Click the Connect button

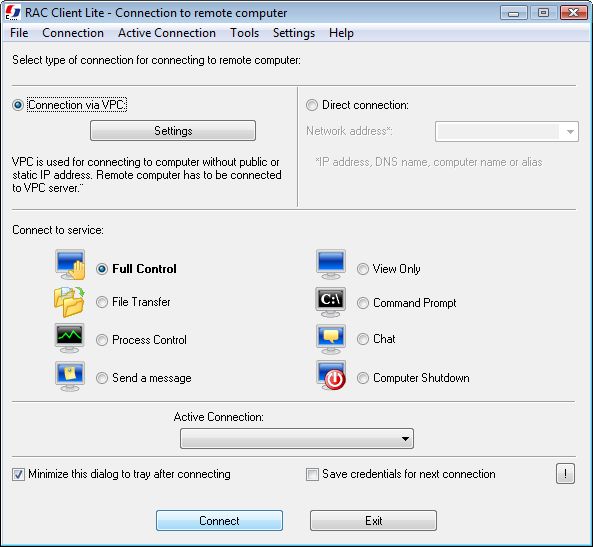click(219, 521)
